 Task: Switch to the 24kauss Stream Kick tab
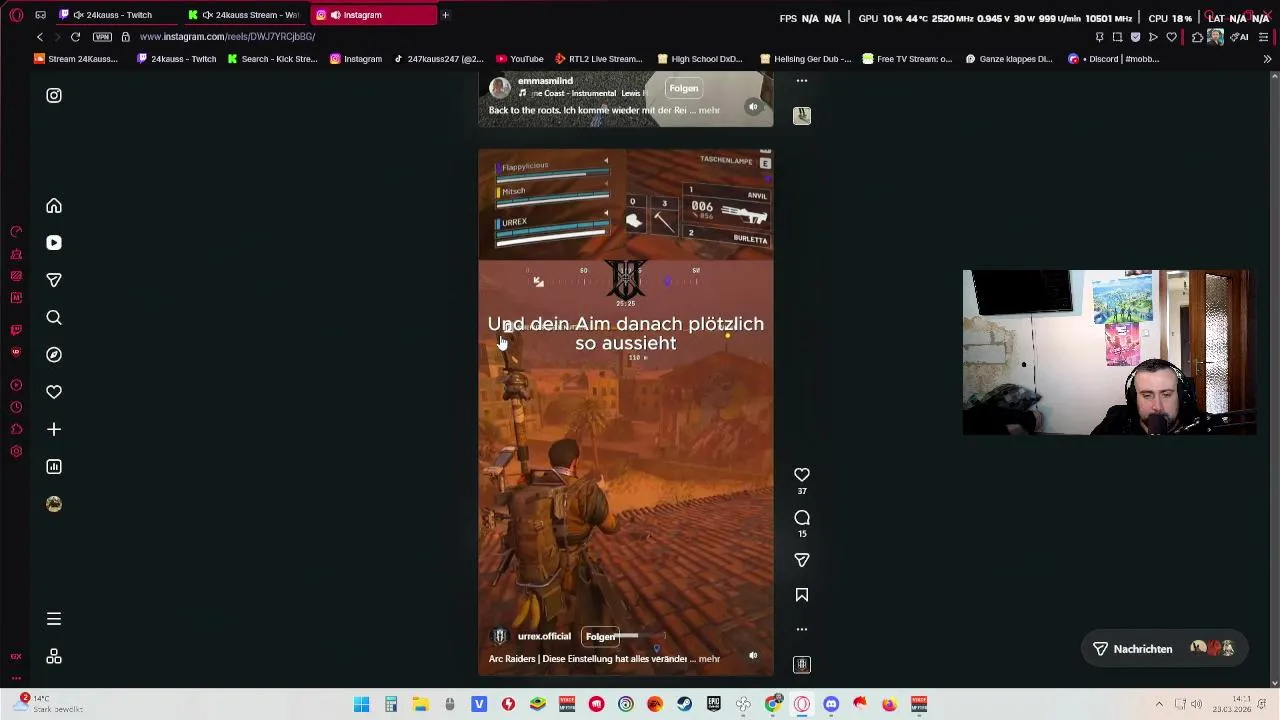pos(246,15)
